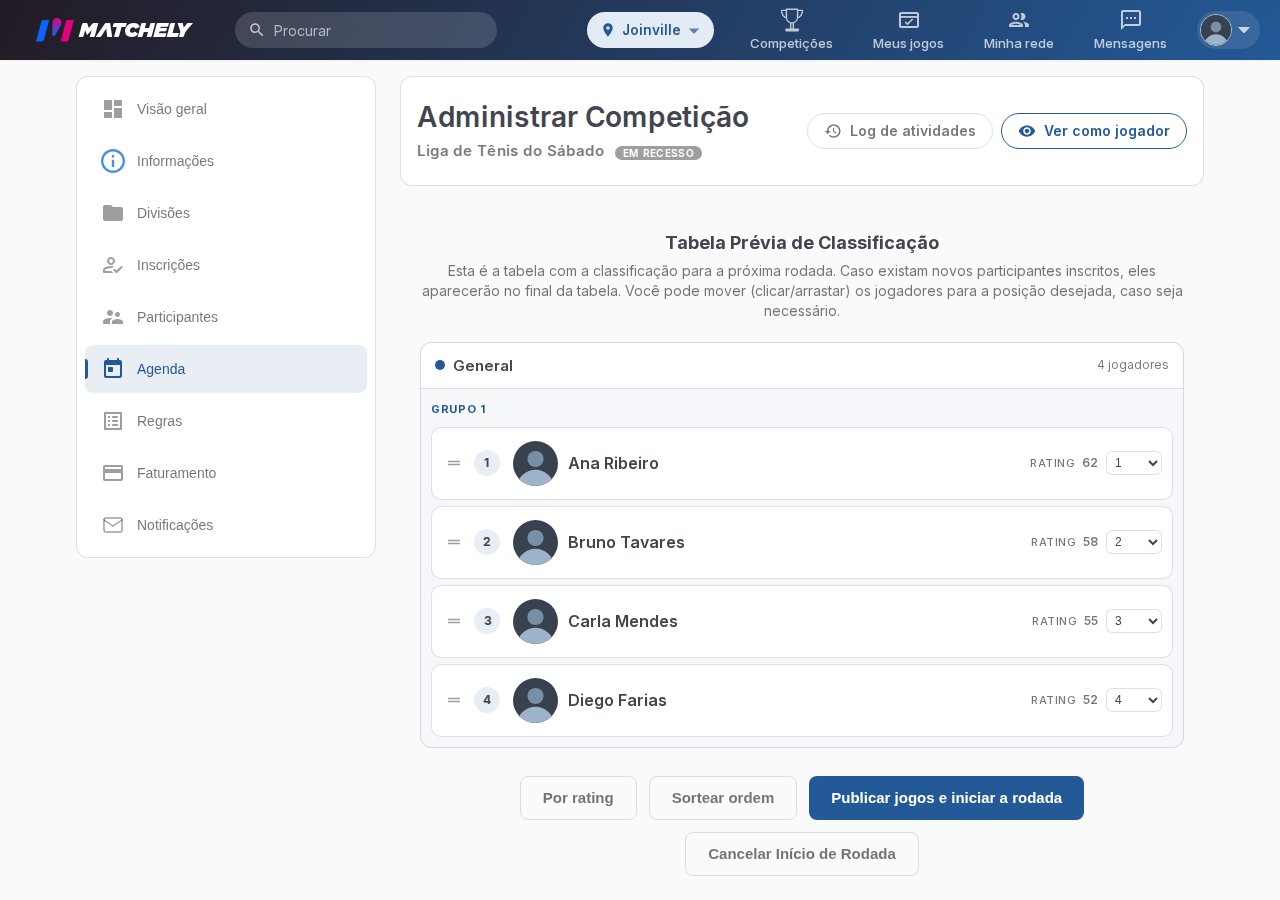Click the Inscrições person-check icon
Screen dimensions: 1280x900
coord(113,265)
